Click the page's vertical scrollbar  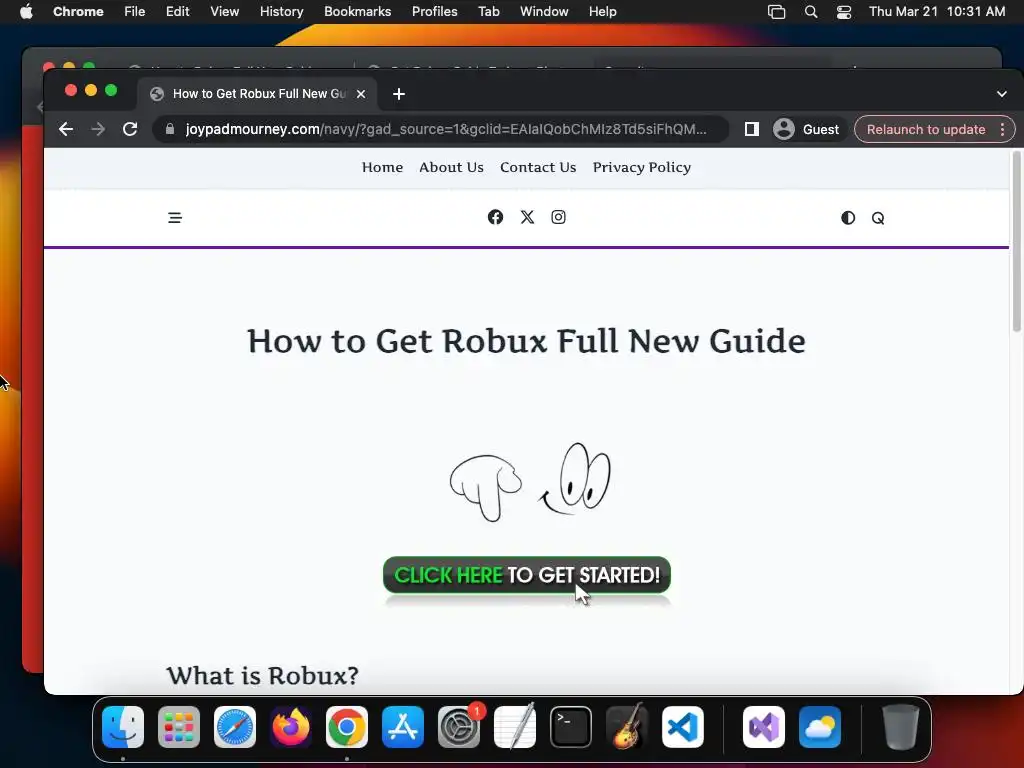click(1016, 242)
